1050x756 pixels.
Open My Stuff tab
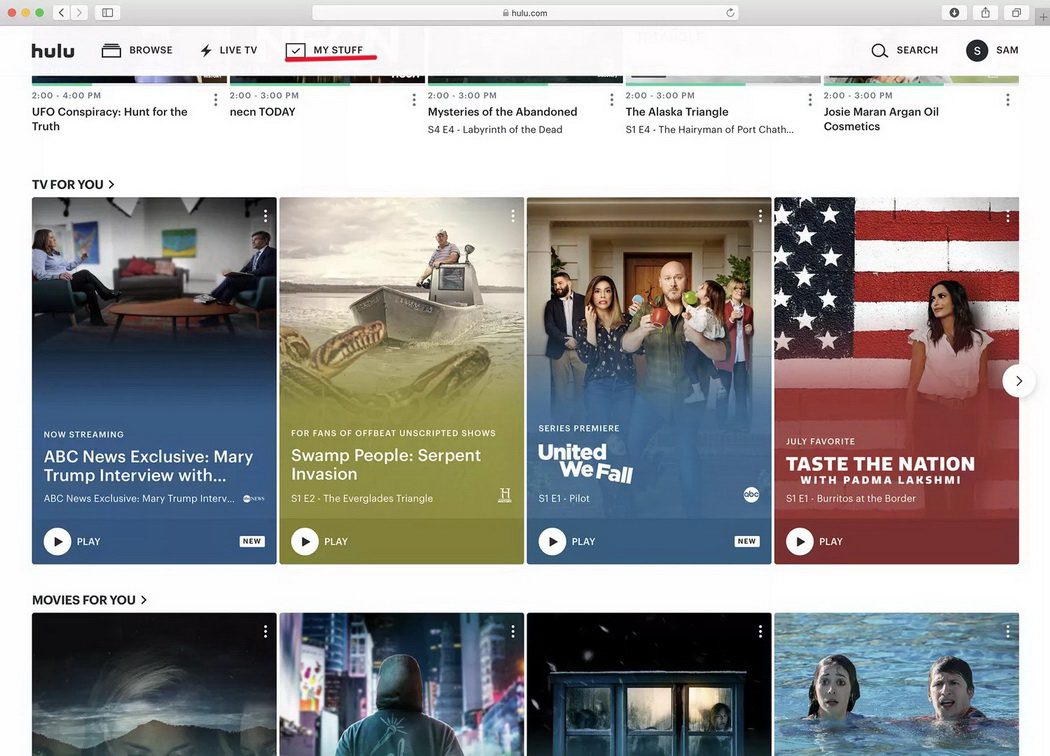tap(325, 51)
